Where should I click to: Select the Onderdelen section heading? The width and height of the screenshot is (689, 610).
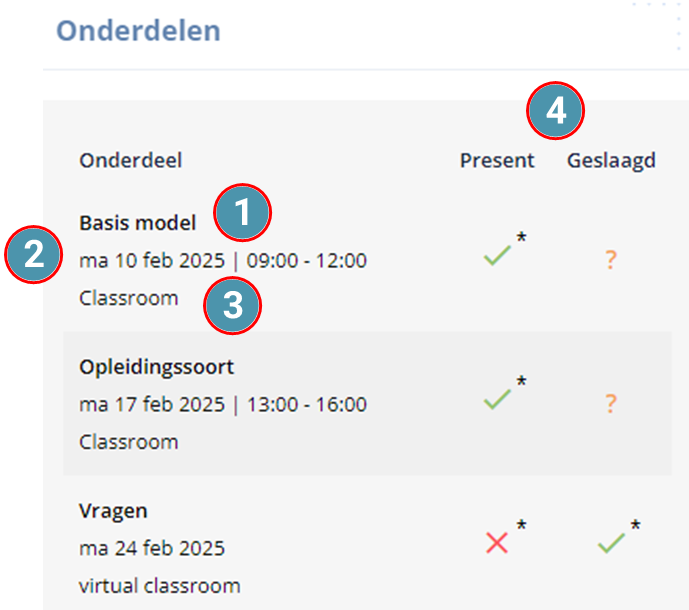click(x=138, y=31)
